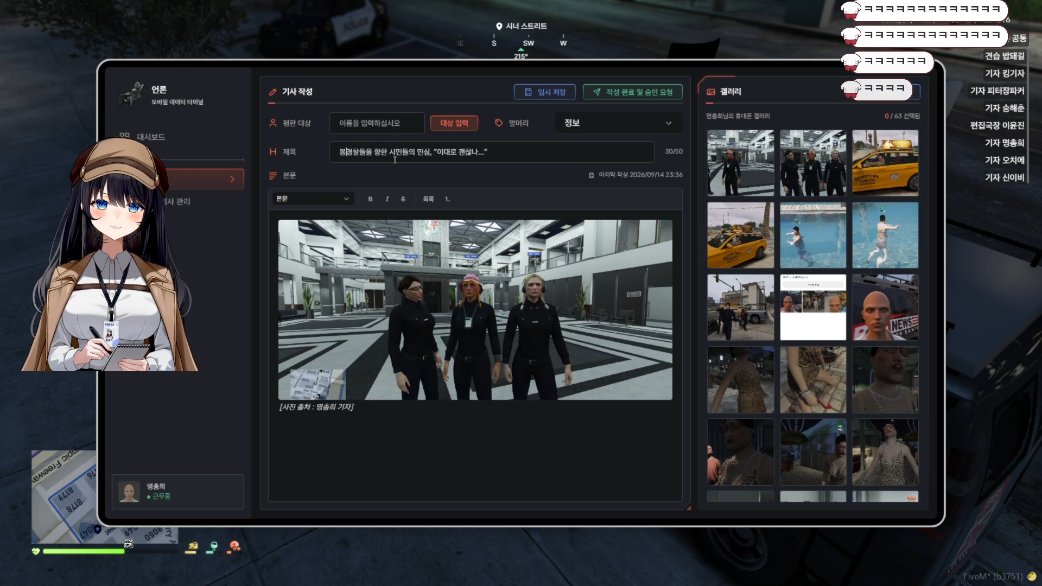Click 기자 송해준 in the staff list
1042x586 pixels.
tap(1004, 108)
